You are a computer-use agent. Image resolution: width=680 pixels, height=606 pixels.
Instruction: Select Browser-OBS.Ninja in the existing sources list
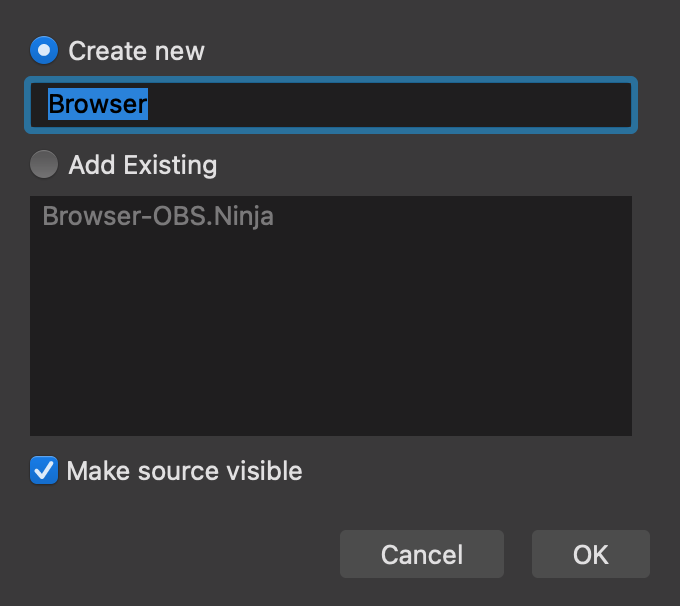158,216
